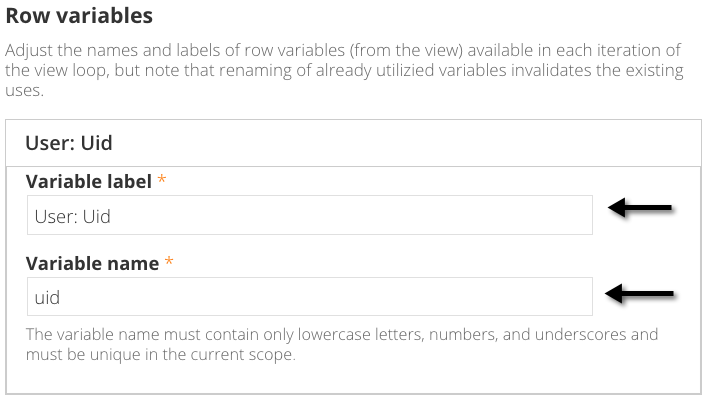Click the arrow pointing at Variable name field
710x402 pixels.
(642, 294)
